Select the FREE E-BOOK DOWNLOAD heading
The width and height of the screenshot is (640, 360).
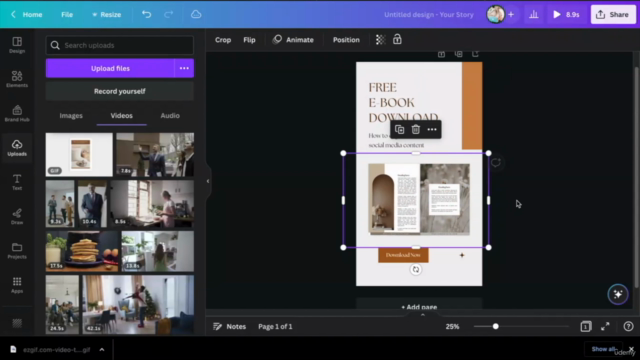point(403,102)
